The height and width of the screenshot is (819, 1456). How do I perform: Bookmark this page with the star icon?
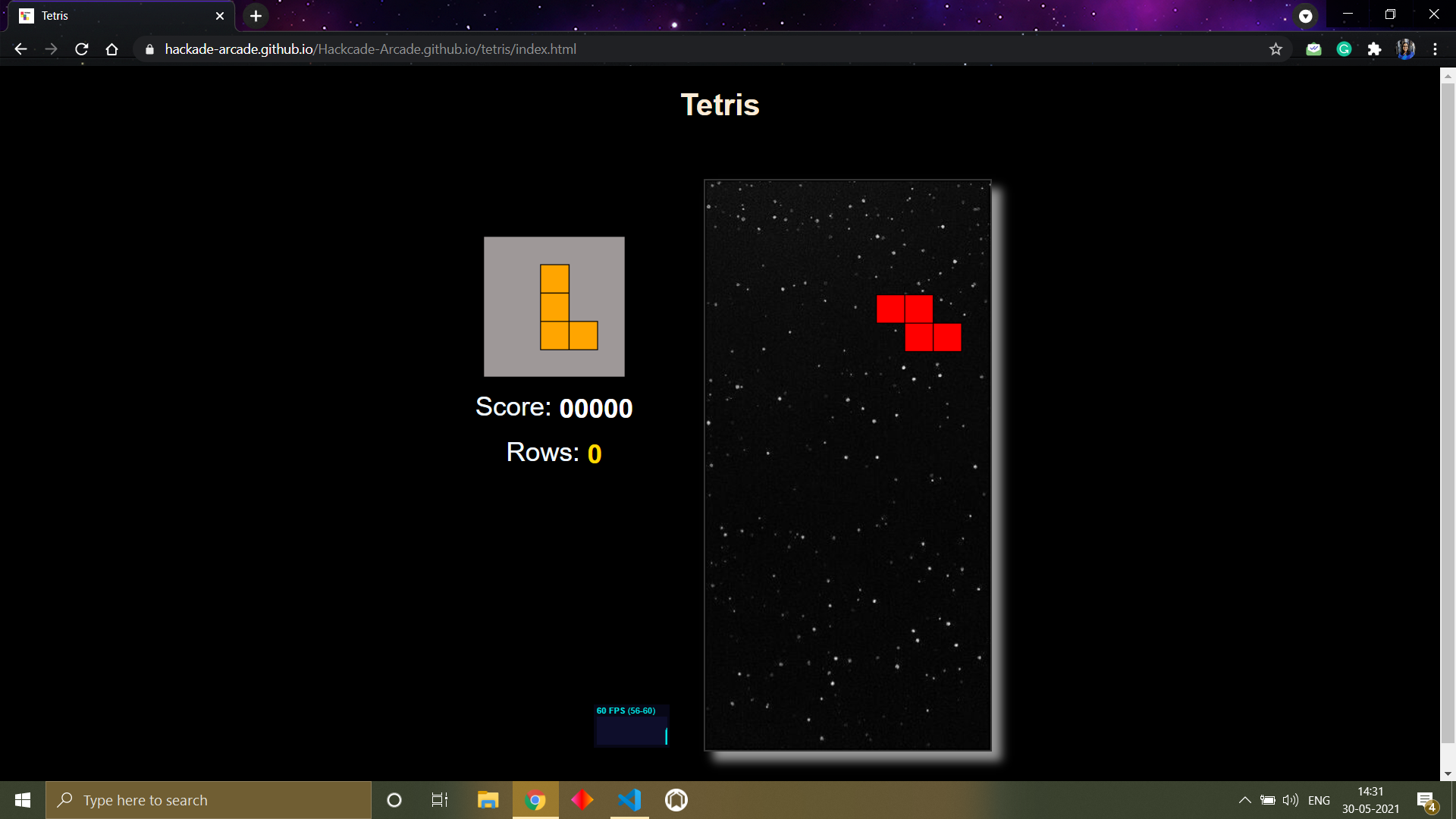pyautogui.click(x=1276, y=49)
